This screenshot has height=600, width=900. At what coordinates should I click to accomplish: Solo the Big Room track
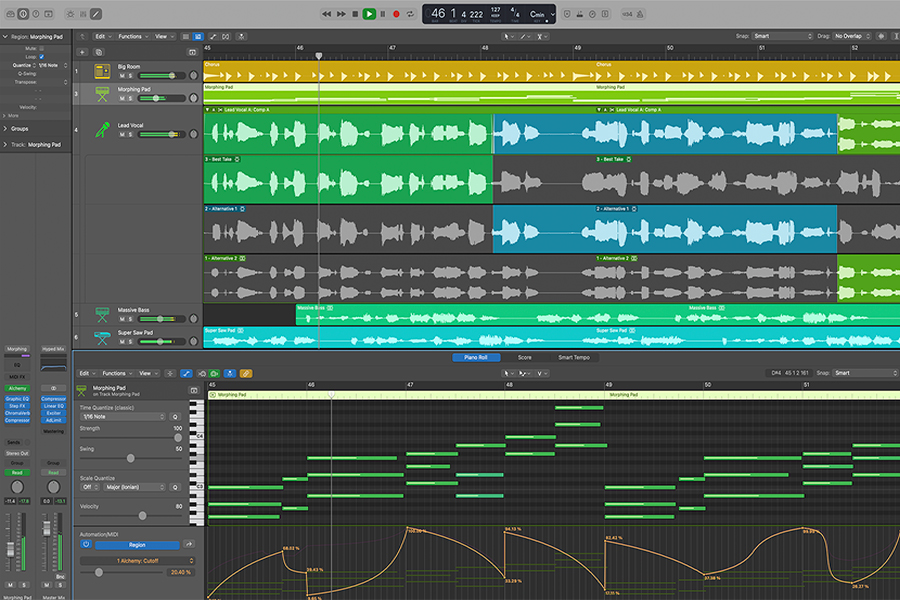[x=130, y=76]
